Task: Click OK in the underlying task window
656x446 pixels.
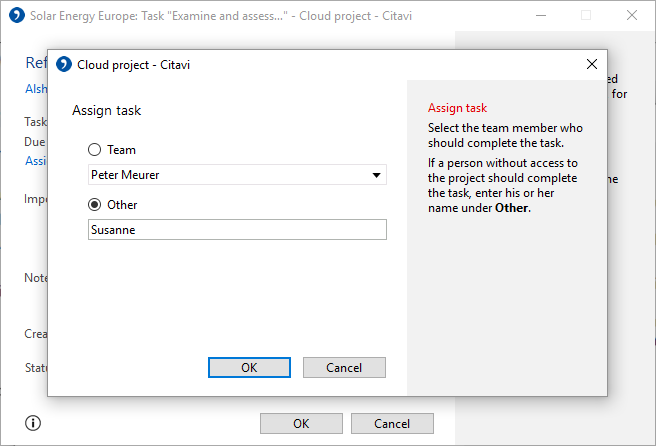Action: (301, 424)
